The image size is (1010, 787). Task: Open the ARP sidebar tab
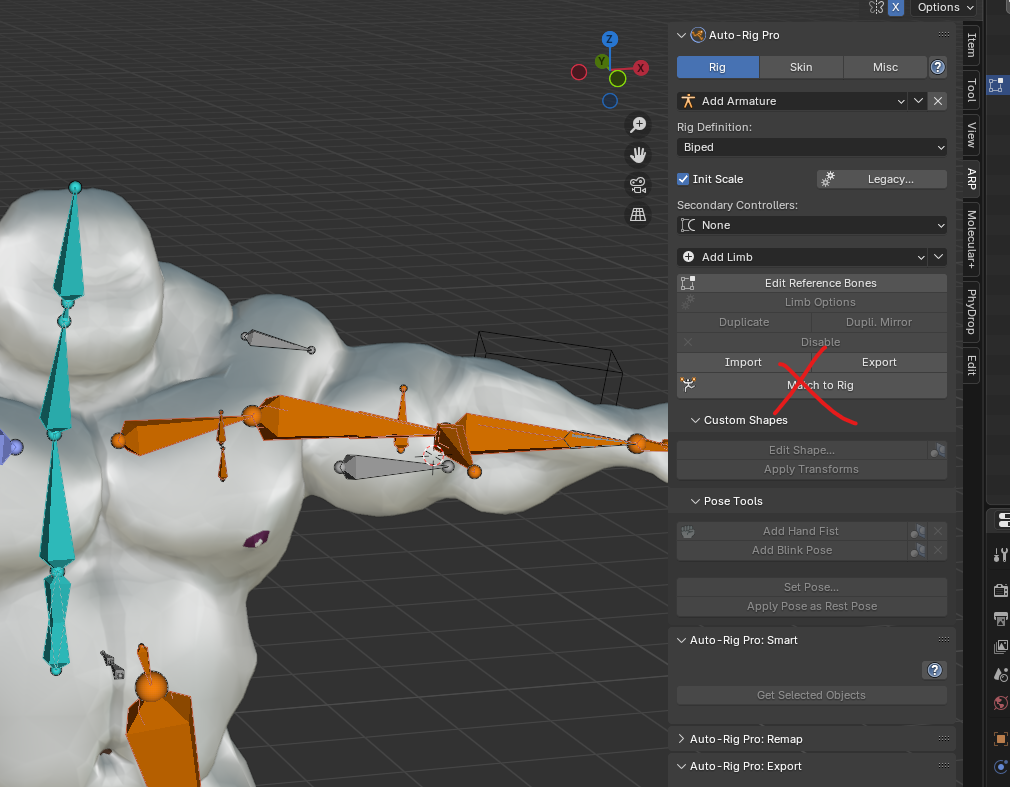pyautogui.click(x=971, y=178)
